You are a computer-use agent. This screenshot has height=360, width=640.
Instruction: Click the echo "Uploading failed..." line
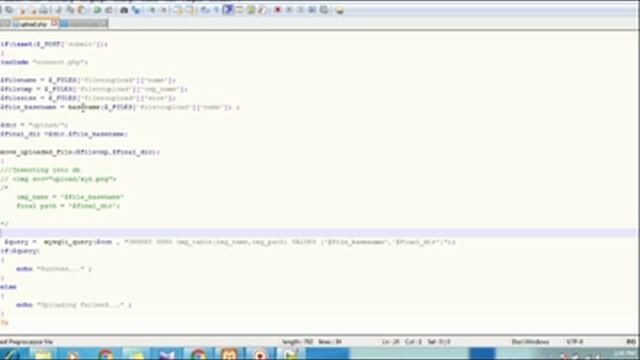pyautogui.click(x=74, y=305)
